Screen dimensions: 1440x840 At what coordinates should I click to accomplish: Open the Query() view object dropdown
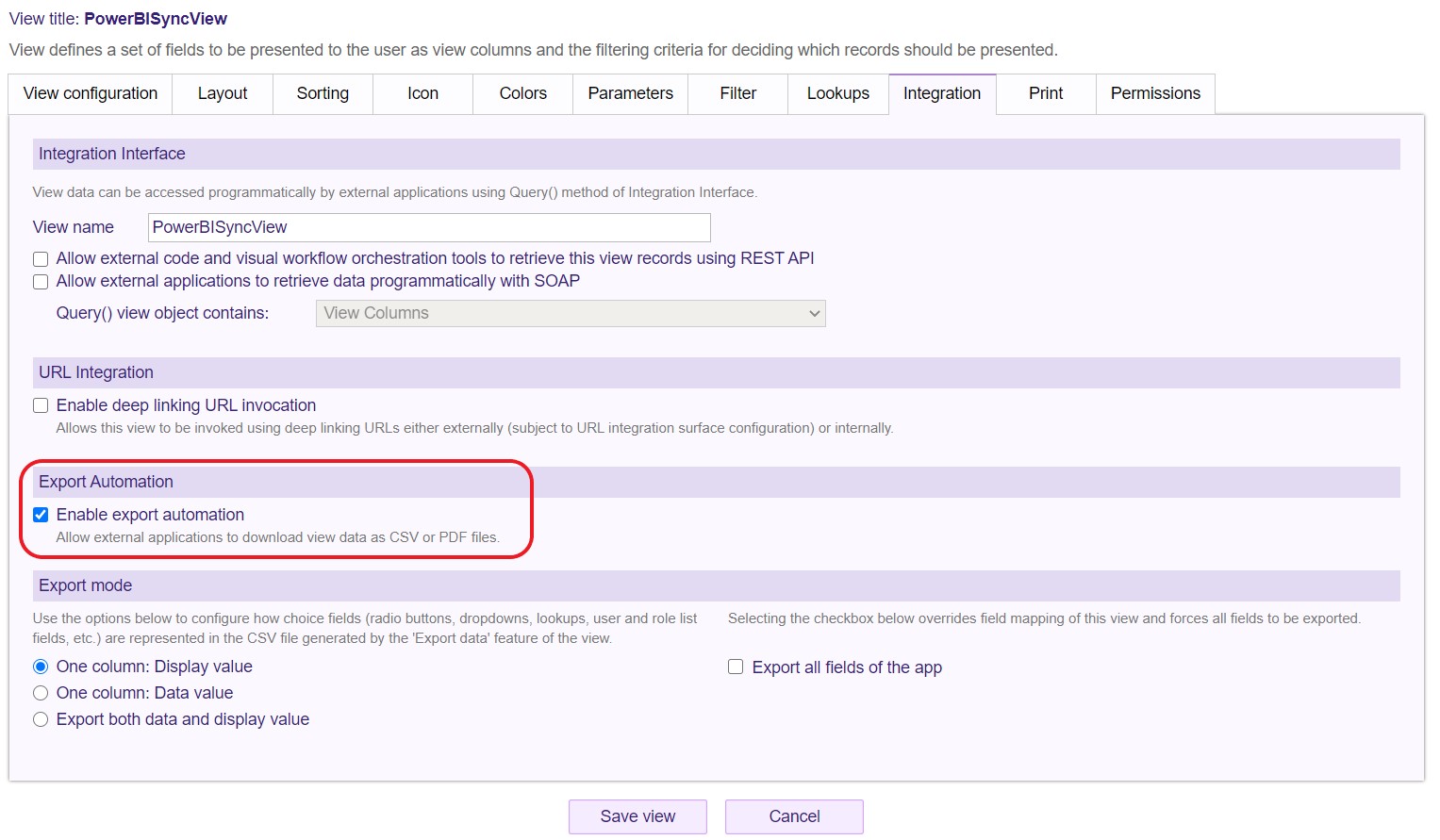[x=571, y=313]
